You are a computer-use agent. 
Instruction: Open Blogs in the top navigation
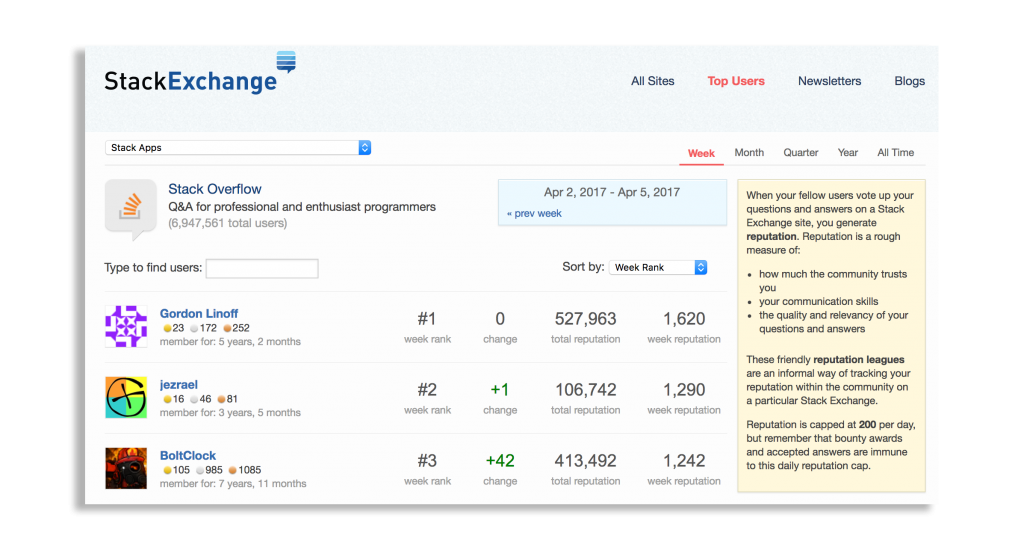[909, 81]
